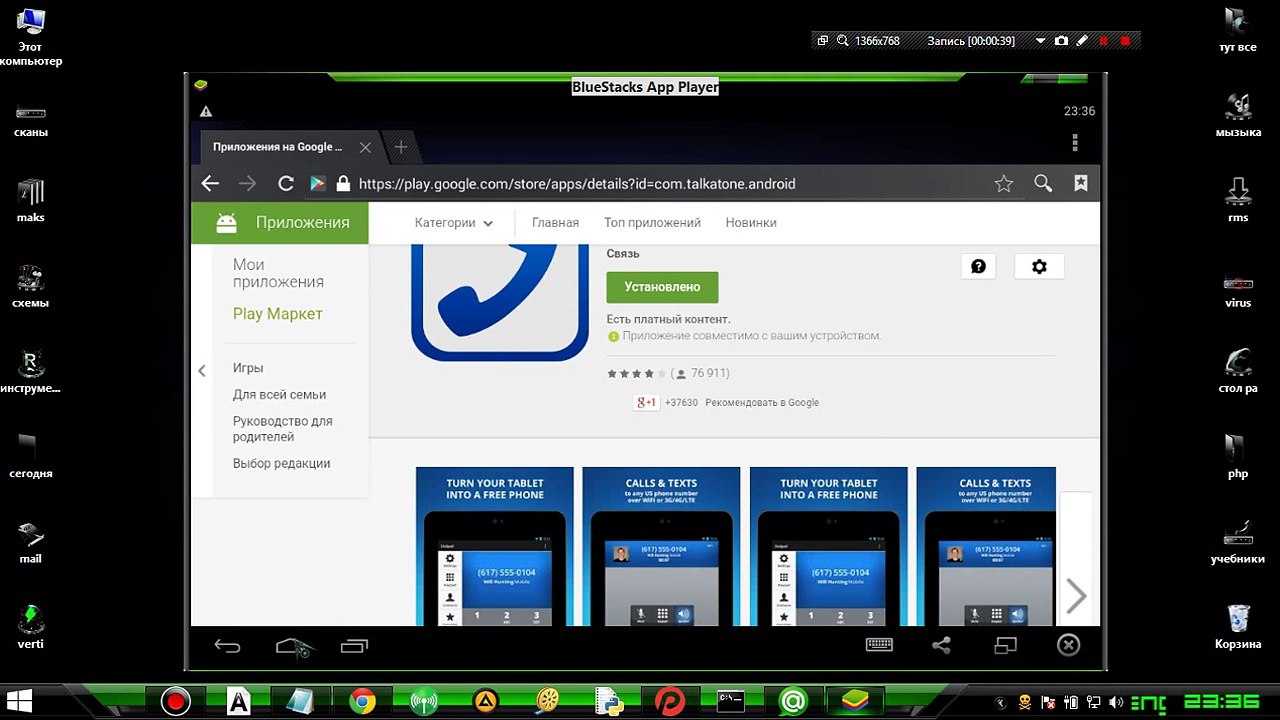Pause the screen recording
The height and width of the screenshot is (720, 1280).
(x=1104, y=41)
